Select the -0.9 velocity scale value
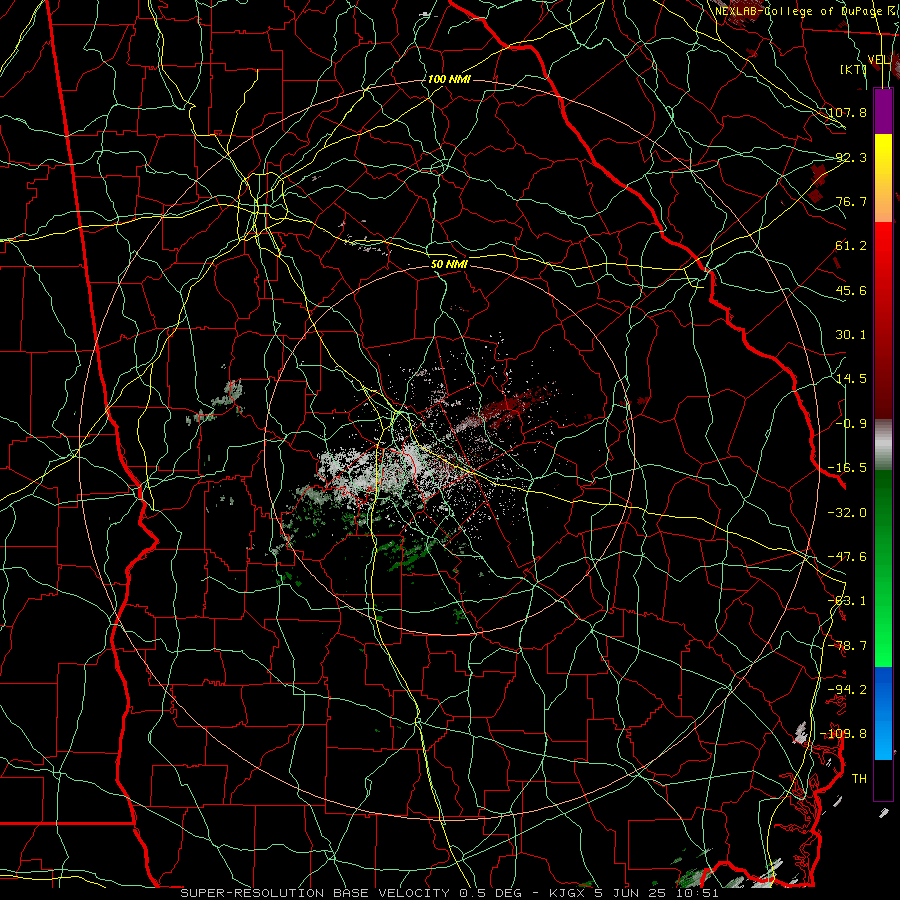The height and width of the screenshot is (900, 900). point(851,424)
